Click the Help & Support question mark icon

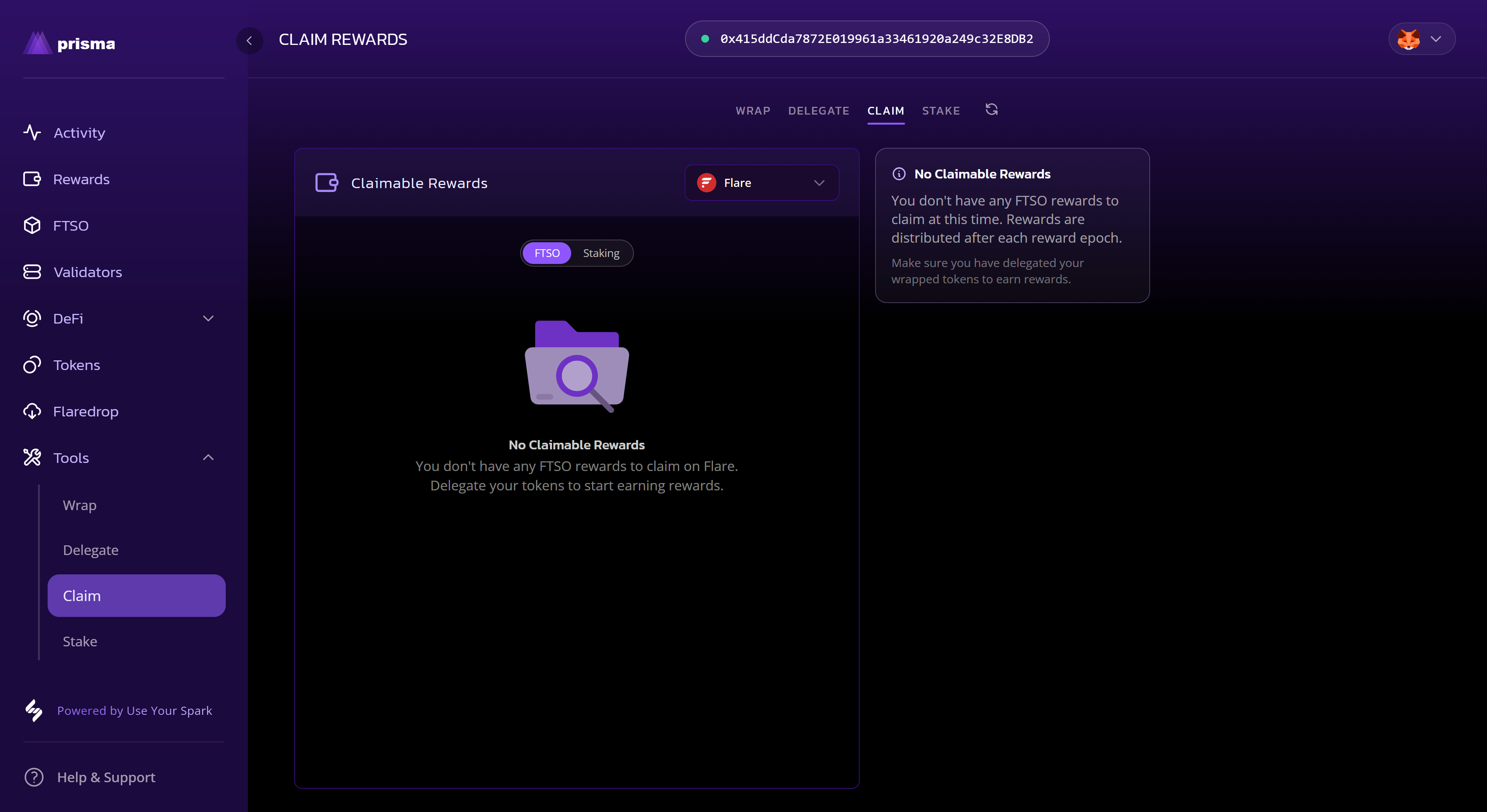pyautogui.click(x=34, y=777)
